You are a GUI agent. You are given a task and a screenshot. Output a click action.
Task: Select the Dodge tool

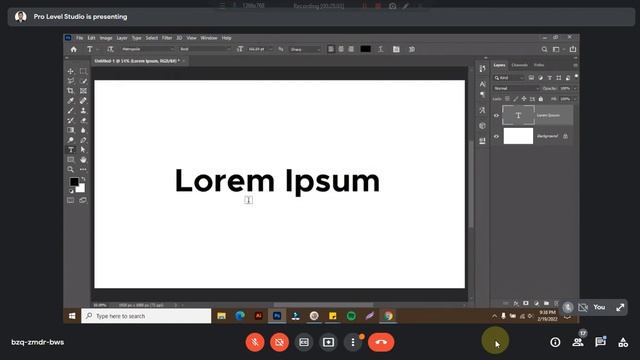coord(71,140)
